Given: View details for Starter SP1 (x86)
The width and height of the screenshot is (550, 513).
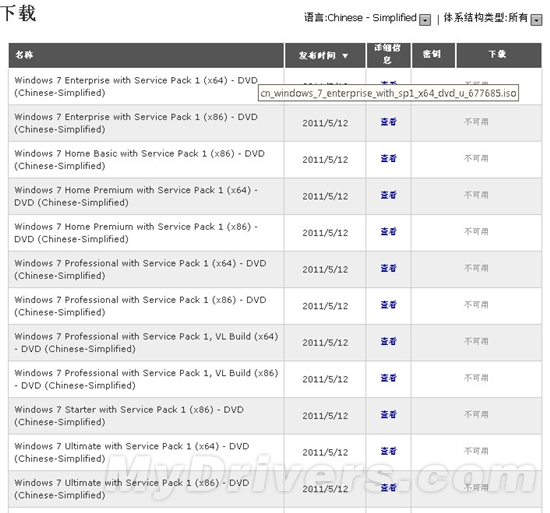Looking at the screenshot, I should click(x=389, y=414).
